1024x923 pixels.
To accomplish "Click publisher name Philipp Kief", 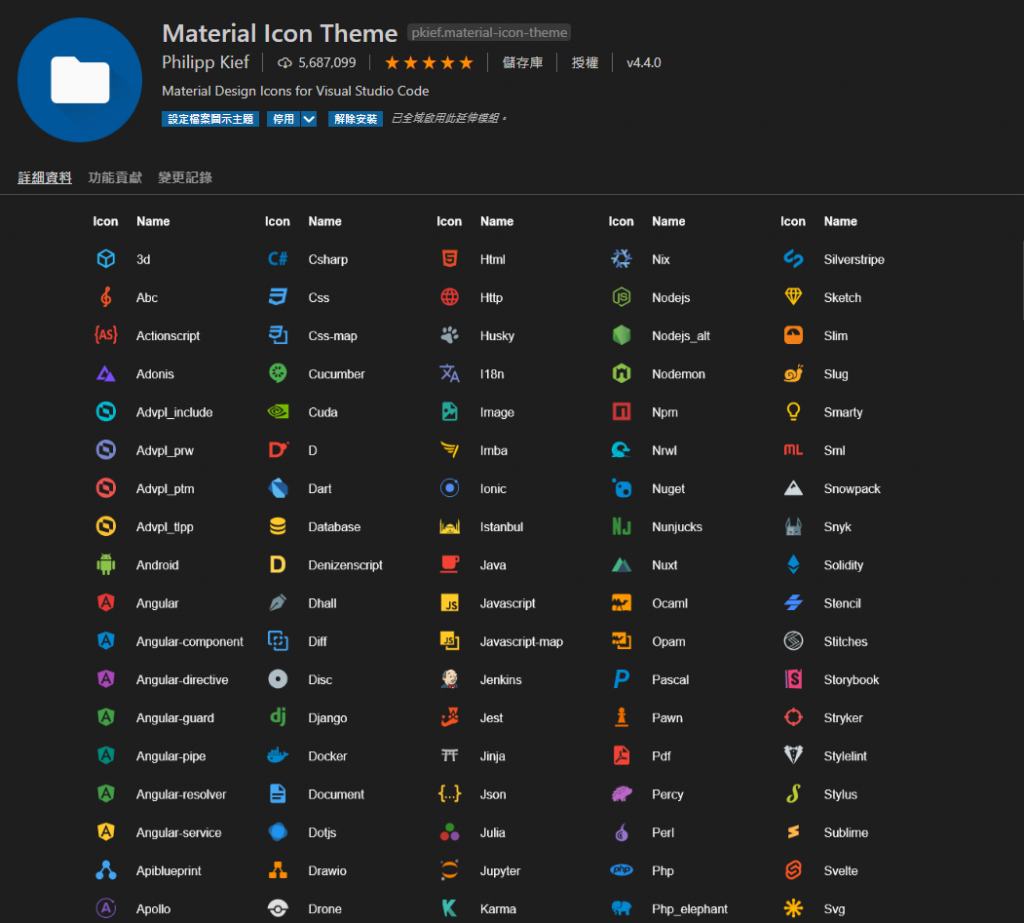I will coord(206,62).
